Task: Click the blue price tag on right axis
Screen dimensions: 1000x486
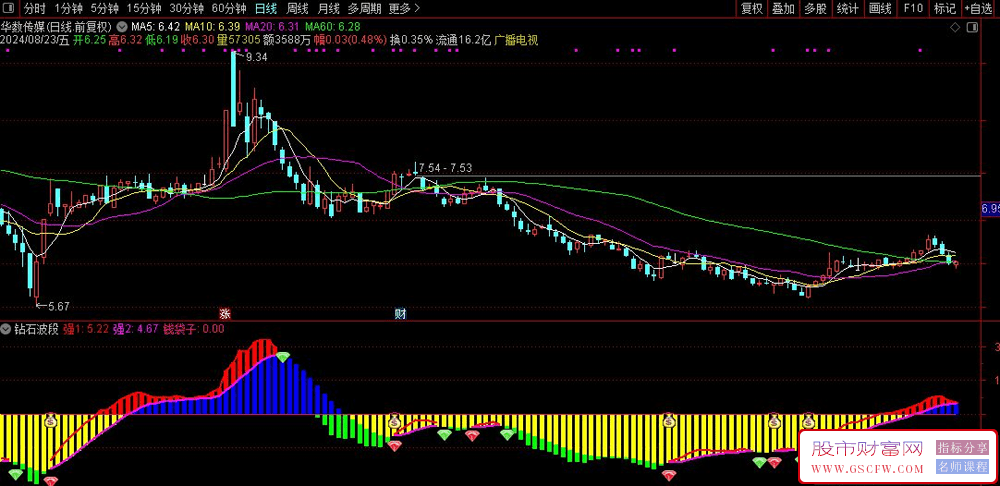Action: [990, 209]
